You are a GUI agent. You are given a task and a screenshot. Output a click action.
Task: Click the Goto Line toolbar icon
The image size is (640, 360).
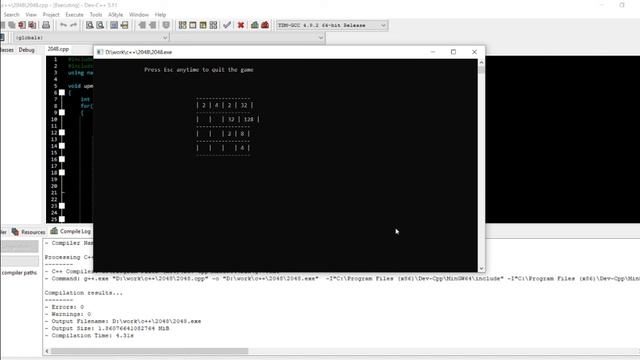click(124, 25)
